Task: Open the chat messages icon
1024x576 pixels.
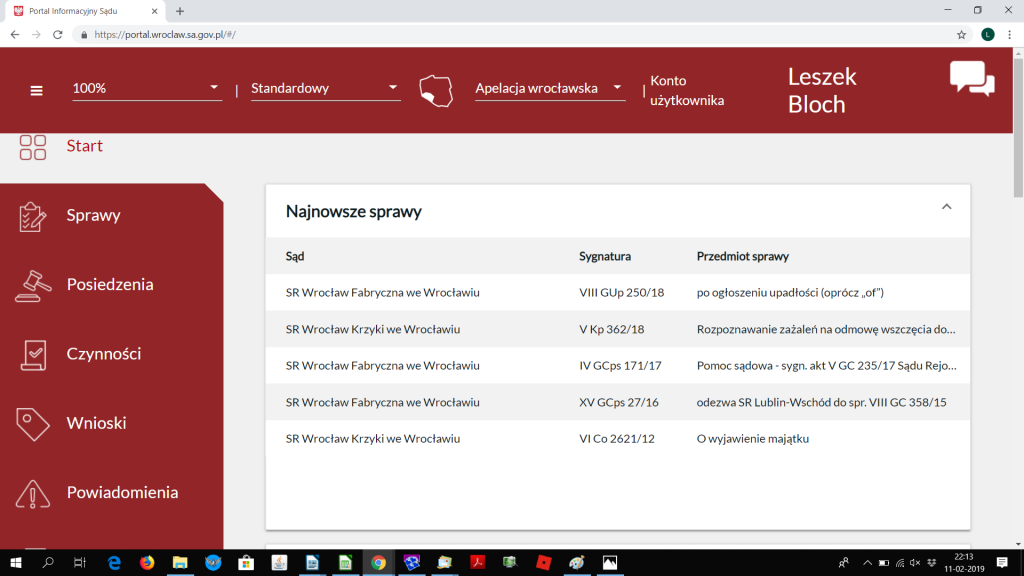Action: coord(972,79)
